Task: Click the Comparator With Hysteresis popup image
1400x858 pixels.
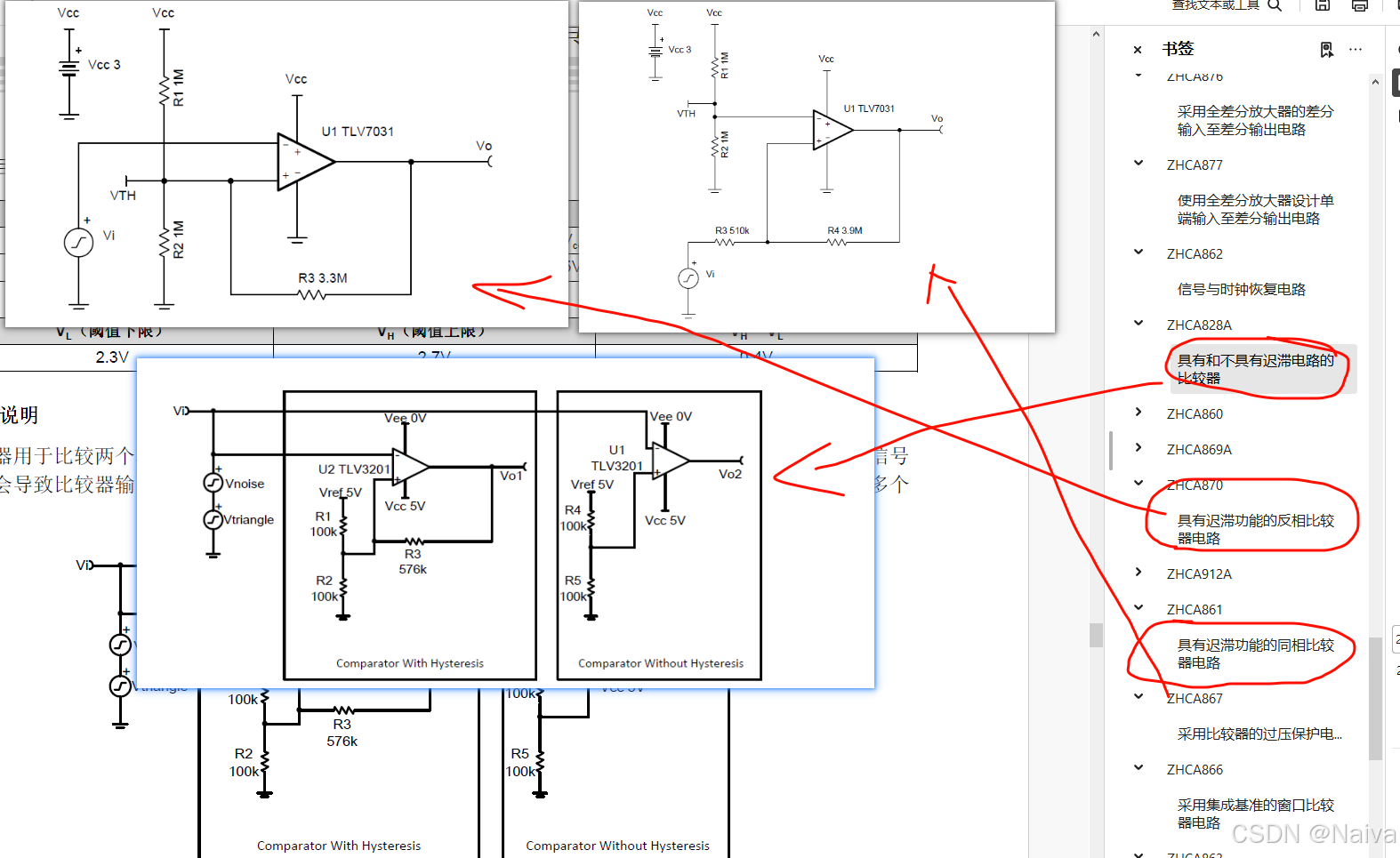Action: [x=505, y=523]
